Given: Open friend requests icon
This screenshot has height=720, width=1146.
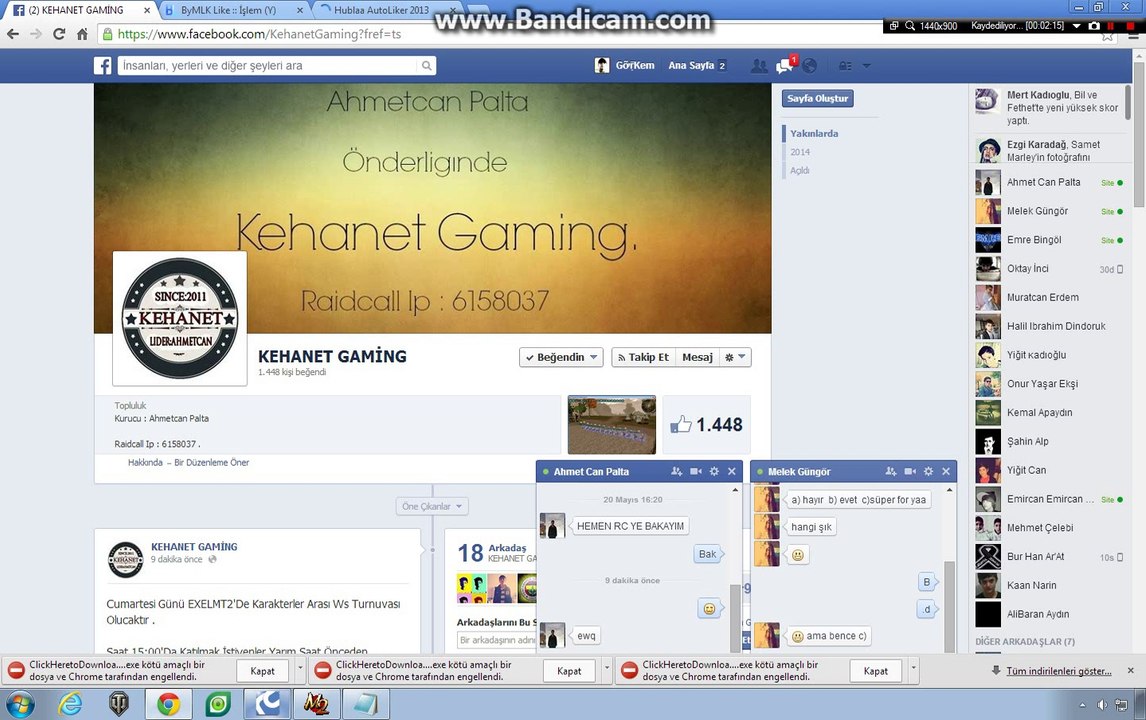Looking at the screenshot, I should coord(759,66).
